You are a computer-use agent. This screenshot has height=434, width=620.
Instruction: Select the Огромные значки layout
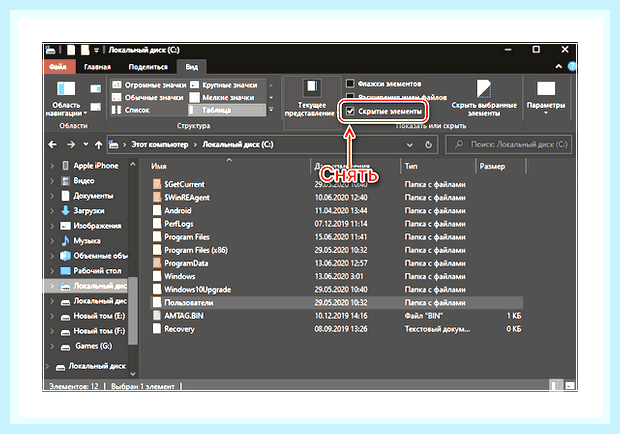click(x=149, y=85)
